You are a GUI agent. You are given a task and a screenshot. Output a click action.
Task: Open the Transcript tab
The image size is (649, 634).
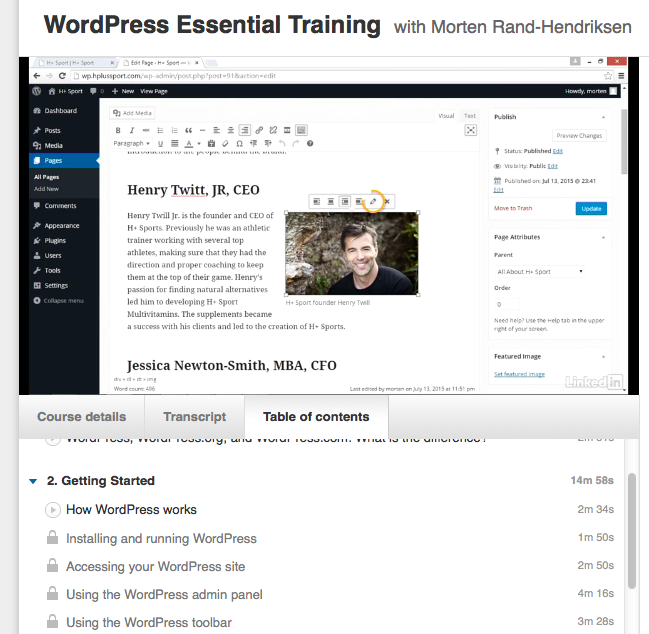(195, 417)
